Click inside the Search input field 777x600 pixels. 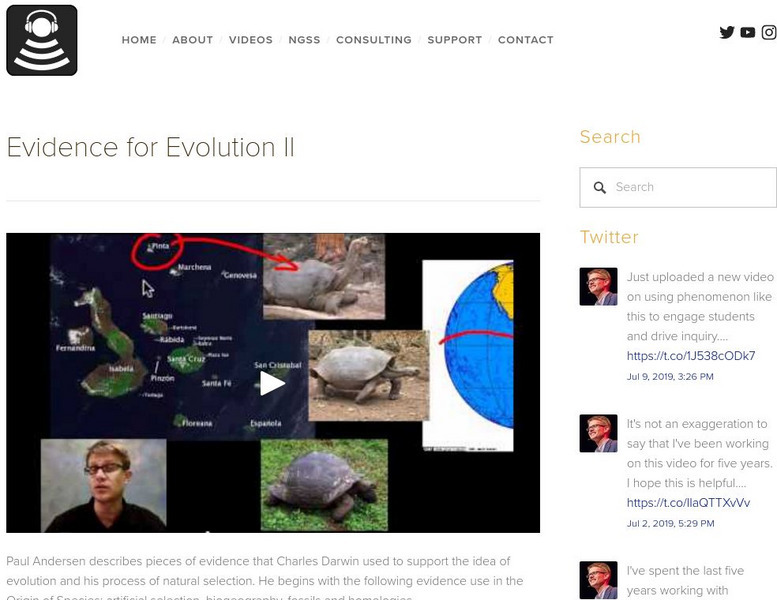(690, 187)
